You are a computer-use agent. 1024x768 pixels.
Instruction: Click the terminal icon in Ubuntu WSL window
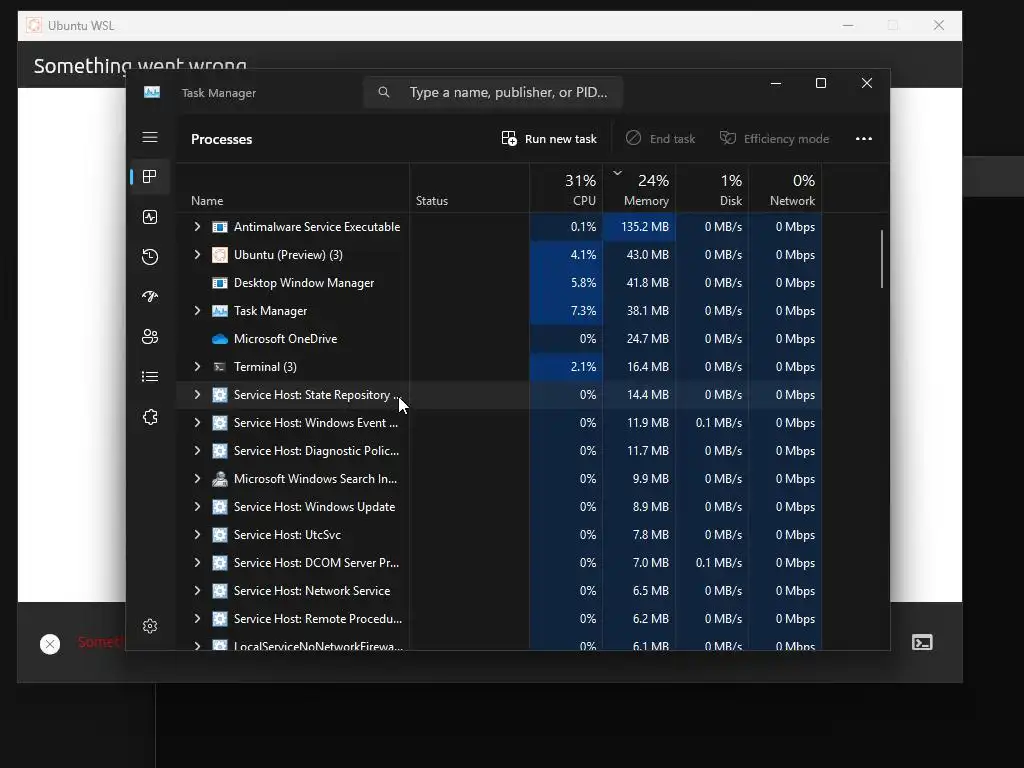tap(922, 643)
